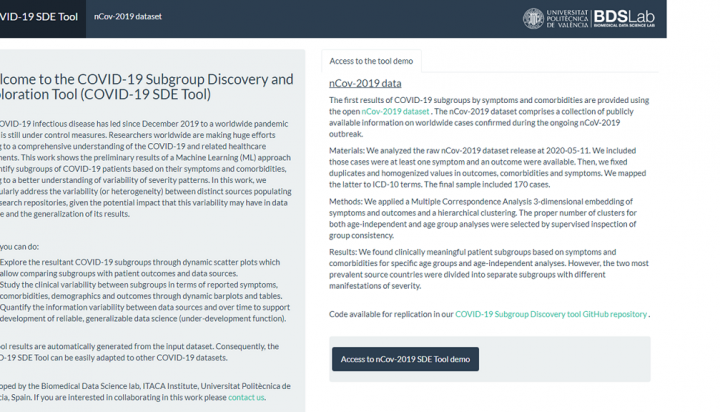
Task: Click the 'contact us' link
Action: [x=246, y=397]
